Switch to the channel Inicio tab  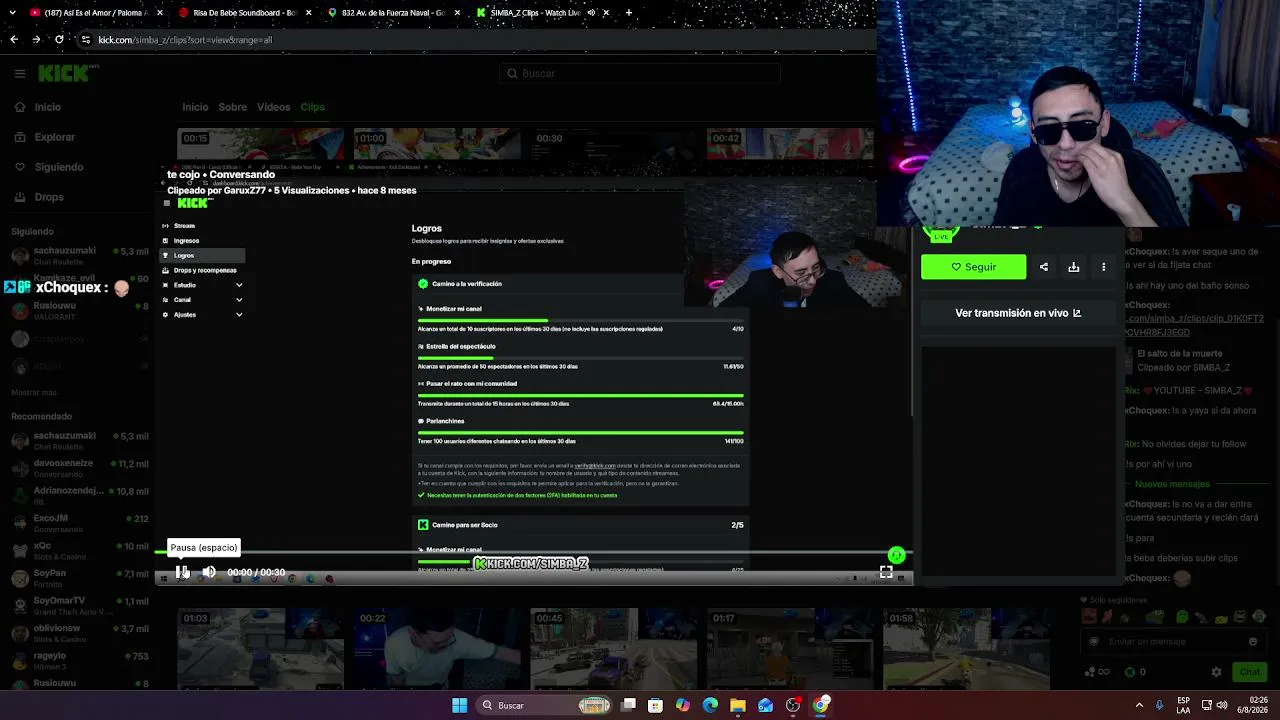point(195,107)
